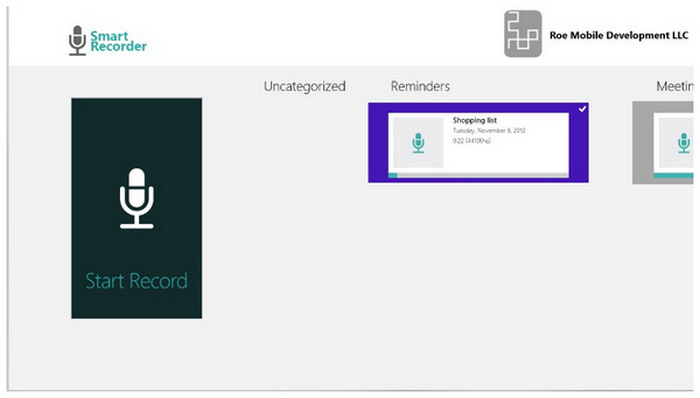
Task: Uncheck the Shopping list selection checkmark
Action: click(x=582, y=109)
